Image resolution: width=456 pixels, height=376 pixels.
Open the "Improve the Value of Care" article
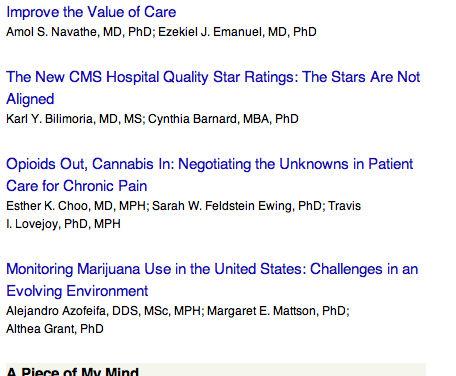pos(91,12)
